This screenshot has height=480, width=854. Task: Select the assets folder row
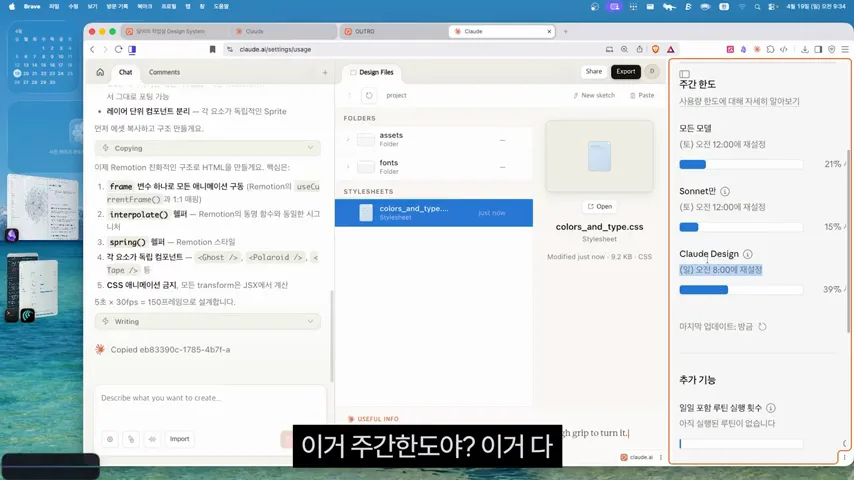coord(434,139)
